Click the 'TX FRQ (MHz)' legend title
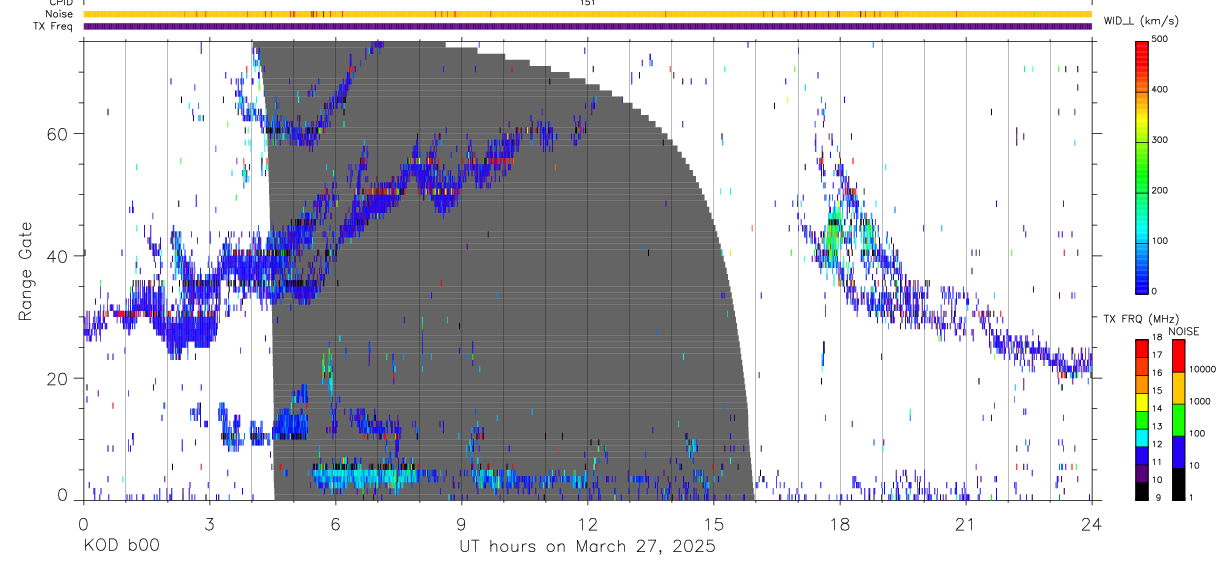 coord(1140,319)
